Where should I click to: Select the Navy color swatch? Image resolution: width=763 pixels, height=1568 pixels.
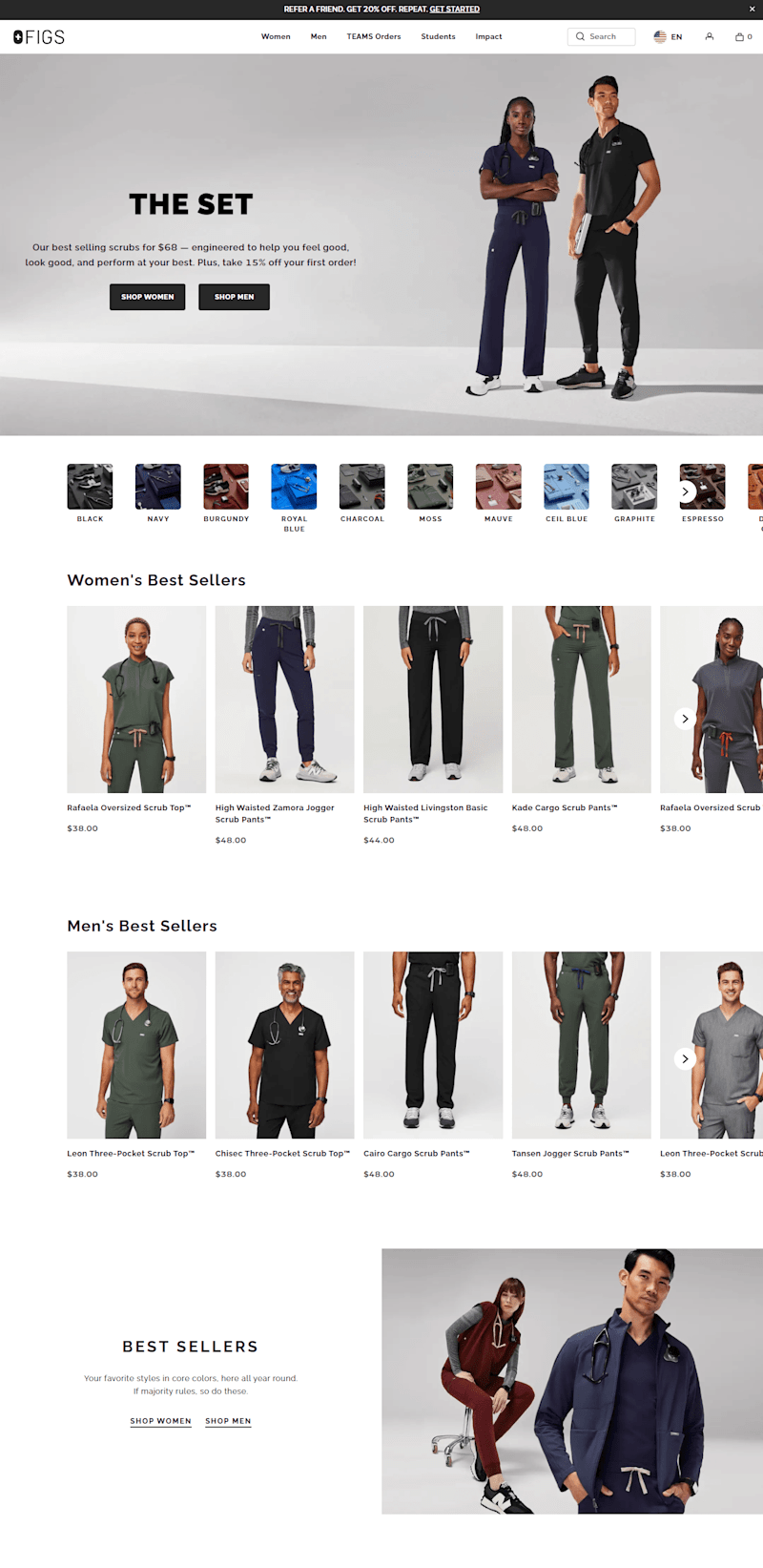[158, 487]
